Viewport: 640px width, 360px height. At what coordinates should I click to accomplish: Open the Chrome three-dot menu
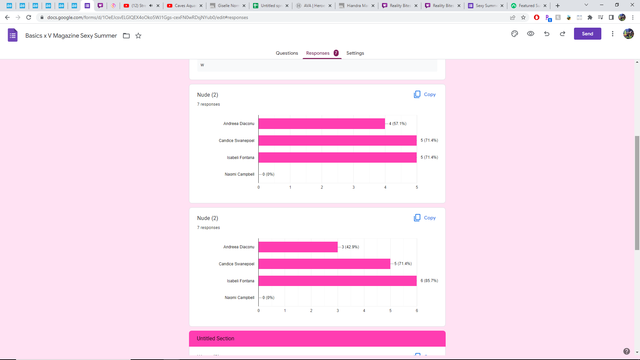[633, 18]
